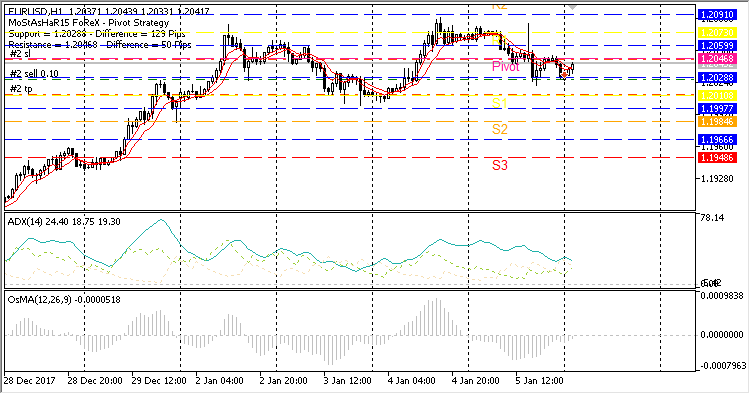Click the 3 Jan 12:00 time label

[x=348, y=381]
